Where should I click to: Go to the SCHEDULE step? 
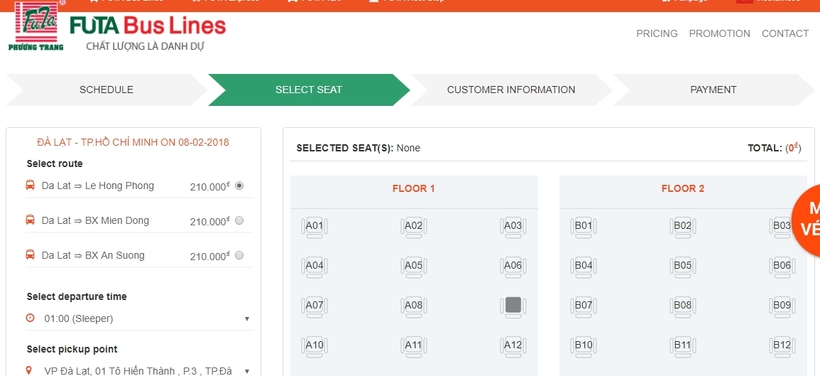pyautogui.click(x=106, y=90)
